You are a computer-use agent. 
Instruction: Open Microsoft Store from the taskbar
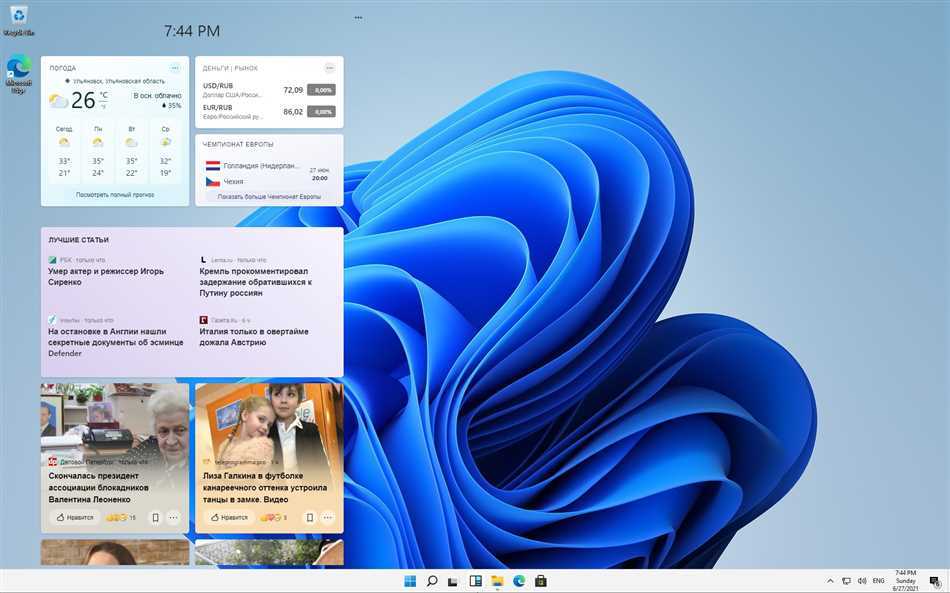tap(541, 581)
